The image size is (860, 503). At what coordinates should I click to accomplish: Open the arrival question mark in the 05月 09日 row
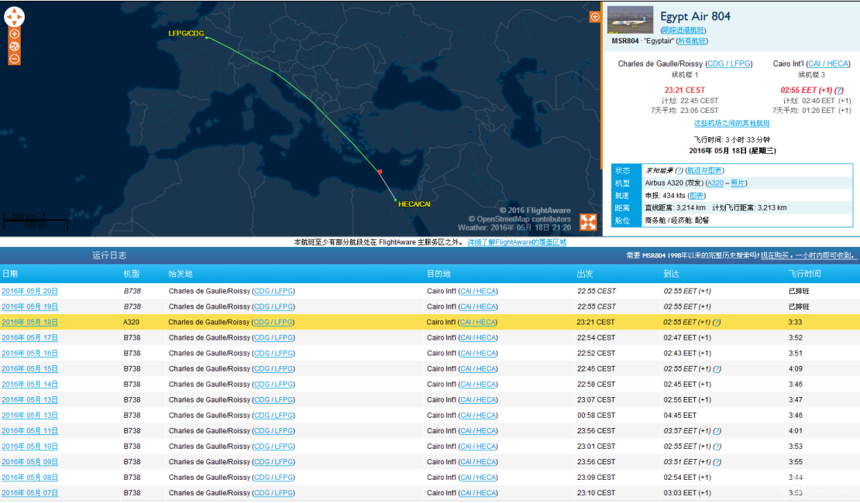click(x=717, y=462)
